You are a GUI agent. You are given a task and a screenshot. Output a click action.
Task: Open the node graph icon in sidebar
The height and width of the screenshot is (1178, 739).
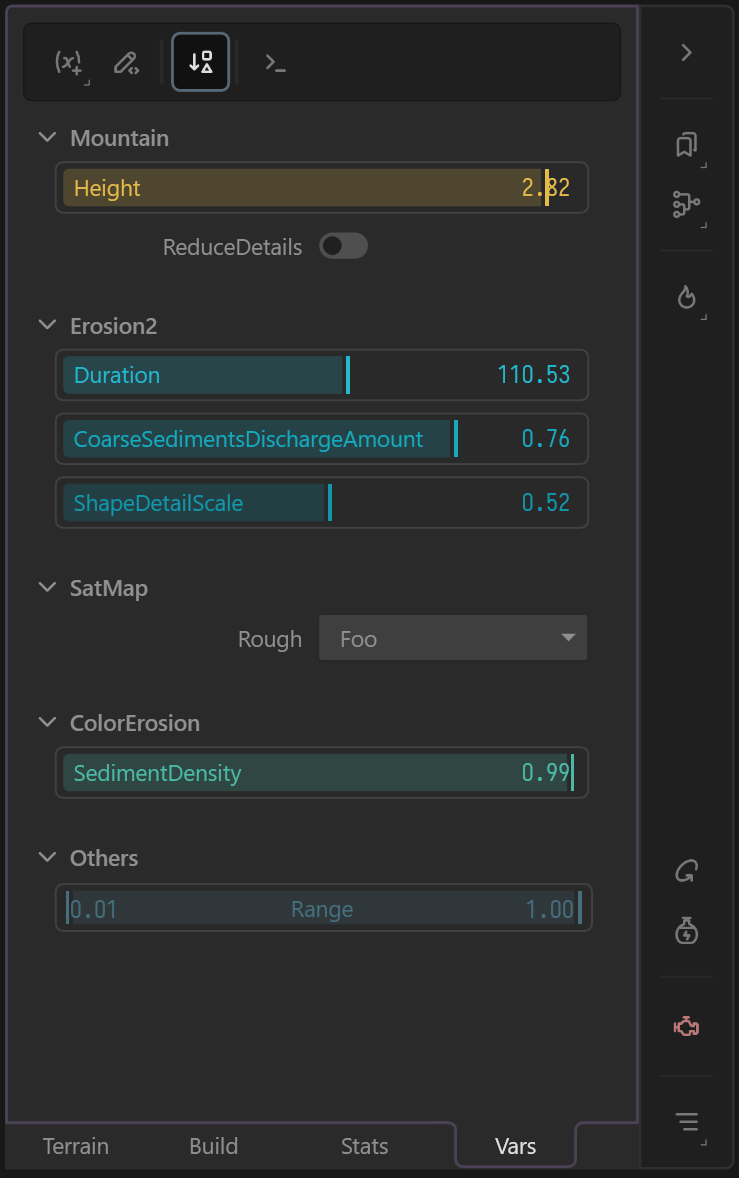pos(686,205)
